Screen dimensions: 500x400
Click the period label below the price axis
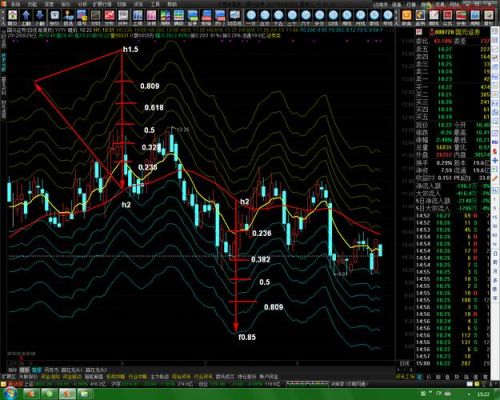[x=404, y=363]
